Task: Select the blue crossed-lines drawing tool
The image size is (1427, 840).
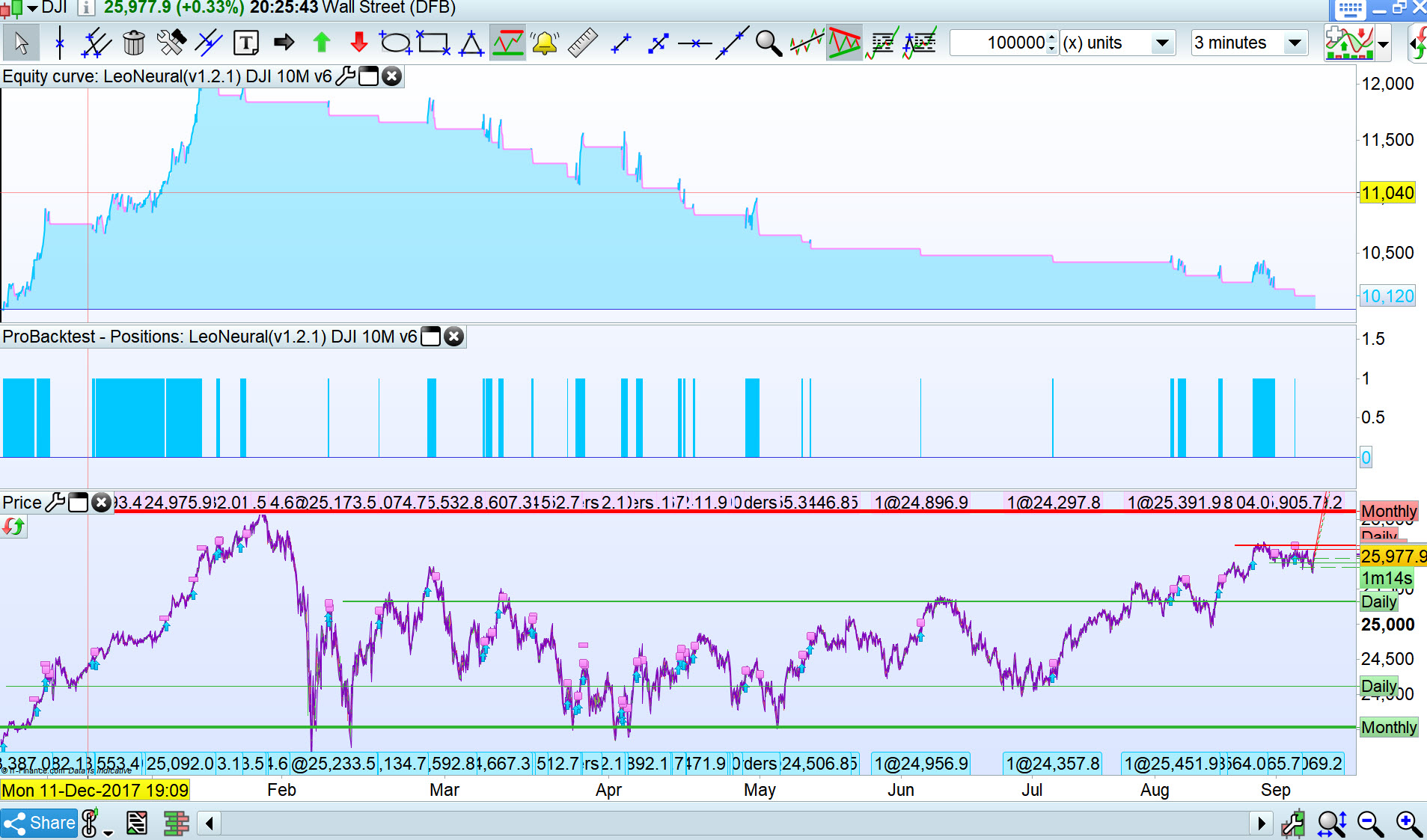Action: point(209,43)
